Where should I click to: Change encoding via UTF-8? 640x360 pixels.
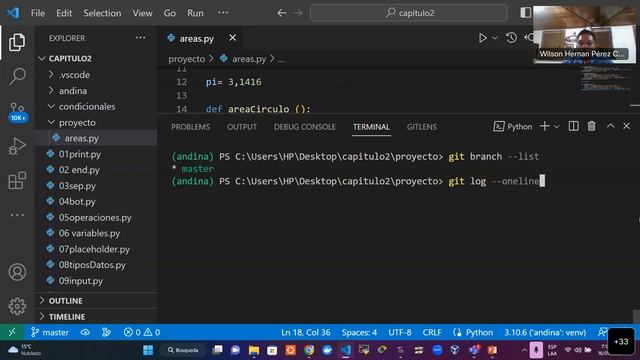[400, 332]
